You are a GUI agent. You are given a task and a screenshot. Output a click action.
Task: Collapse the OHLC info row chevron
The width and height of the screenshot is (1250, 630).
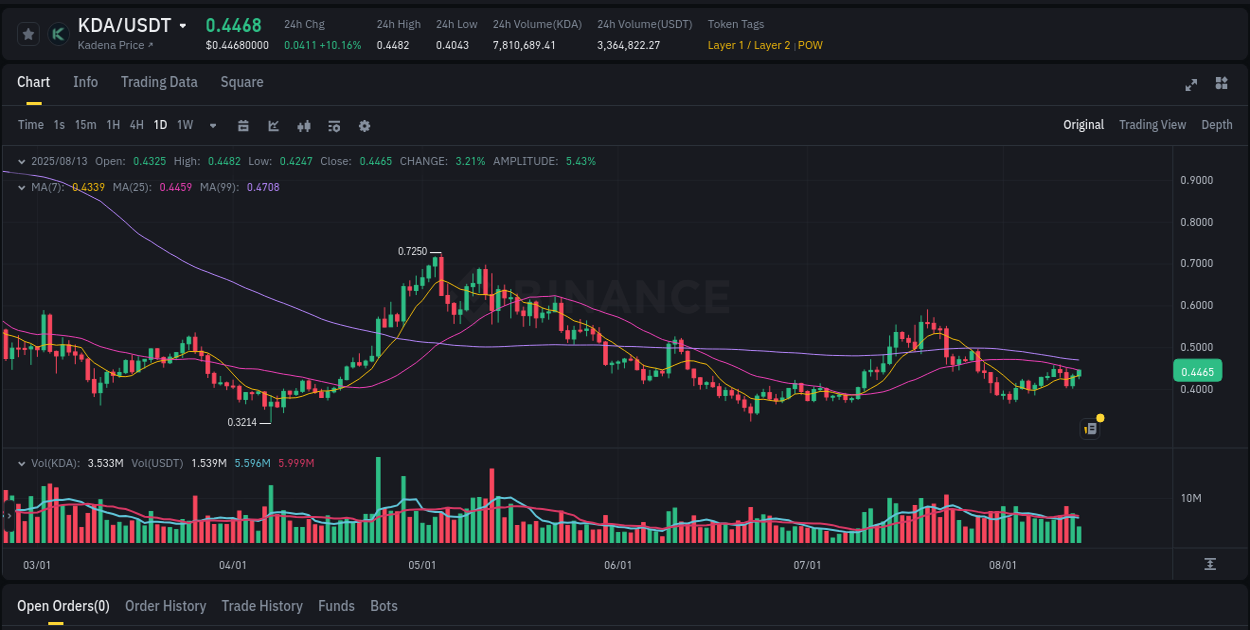(21, 160)
